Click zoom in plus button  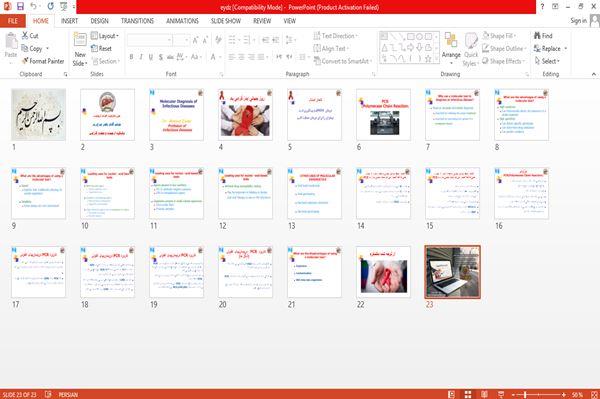click(564, 394)
